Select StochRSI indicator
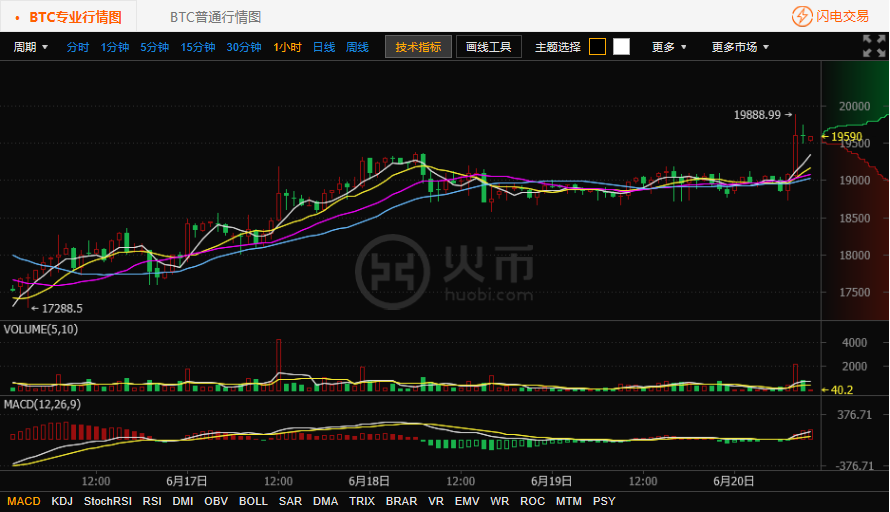Viewport: 890px width, 512px height. point(108,501)
